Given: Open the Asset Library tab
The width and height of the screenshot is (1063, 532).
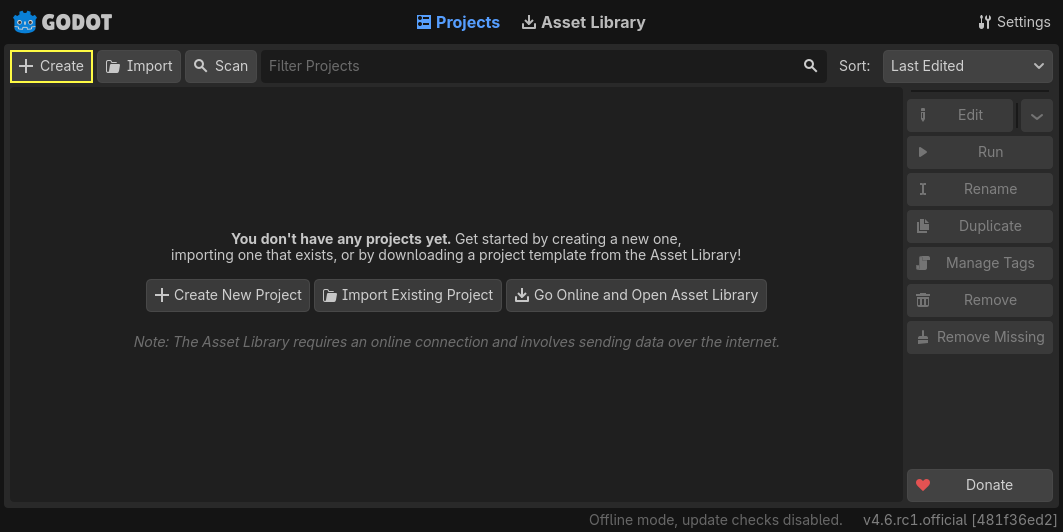Looking at the screenshot, I should click(x=583, y=22).
